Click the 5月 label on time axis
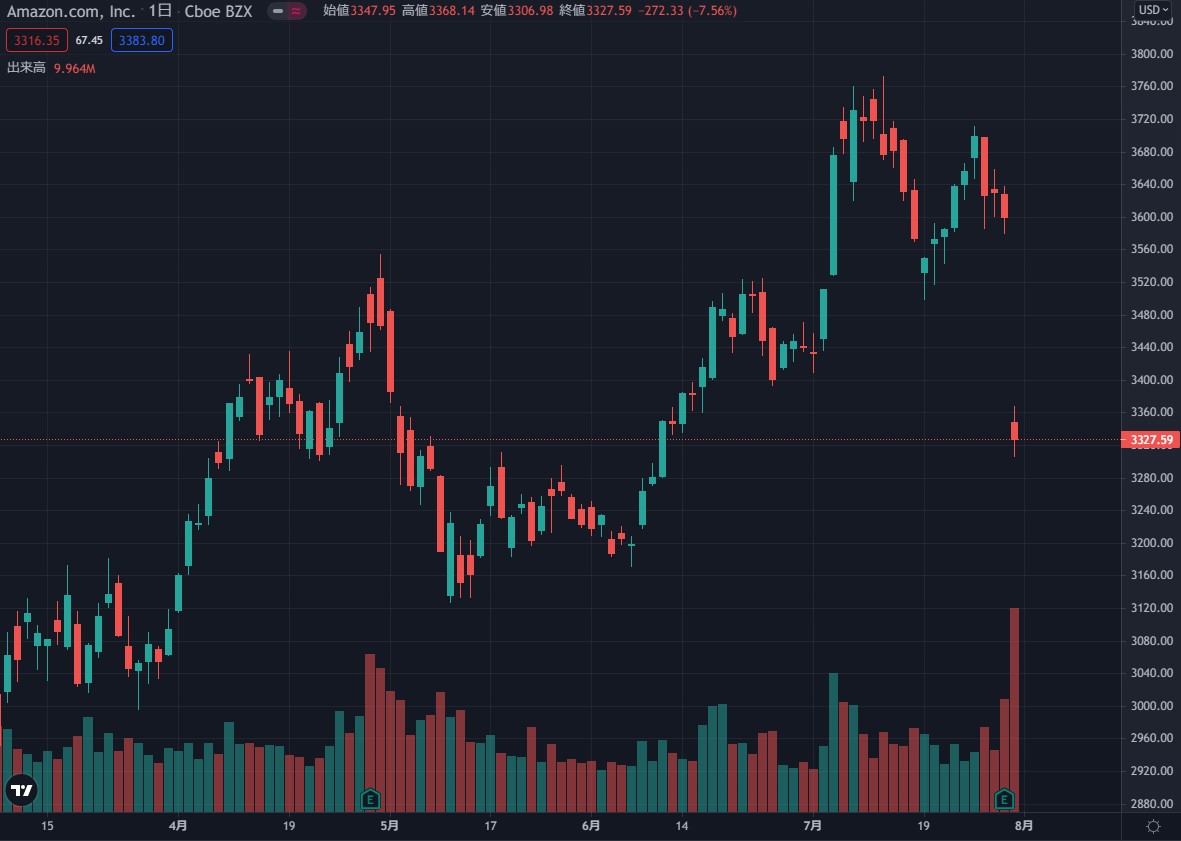The width and height of the screenshot is (1181, 841). [x=389, y=826]
